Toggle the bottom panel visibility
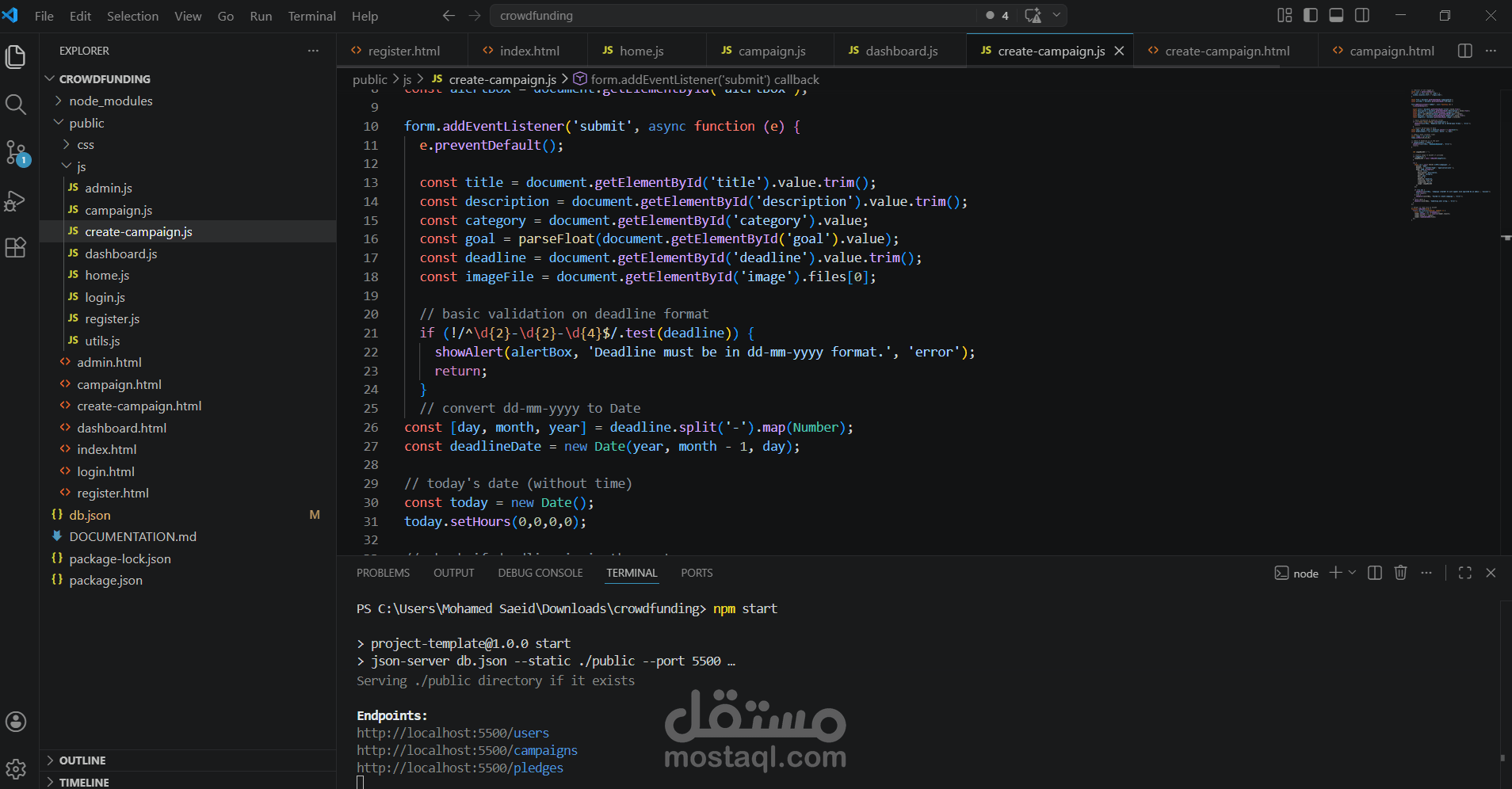This screenshot has width=1512, height=789. tap(1336, 16)
